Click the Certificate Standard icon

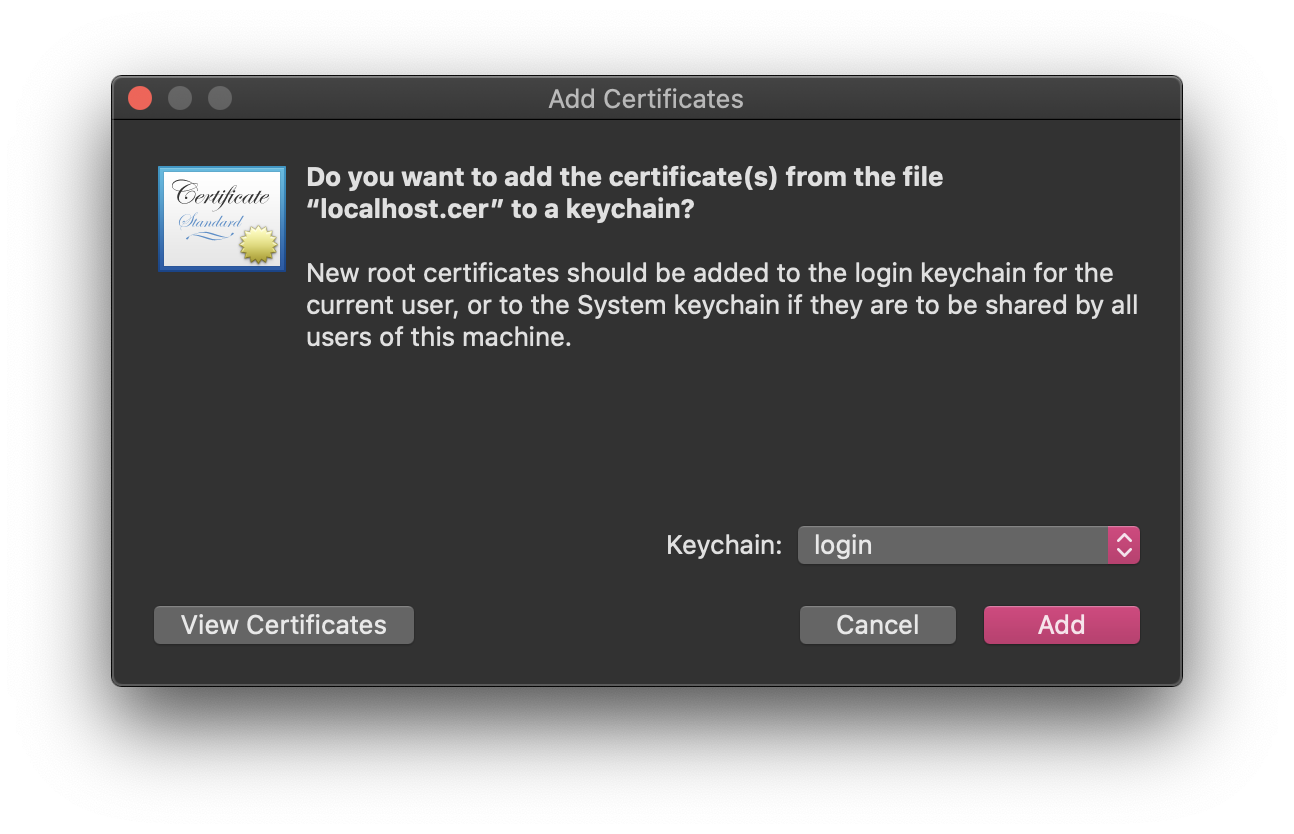pos(221,218)
